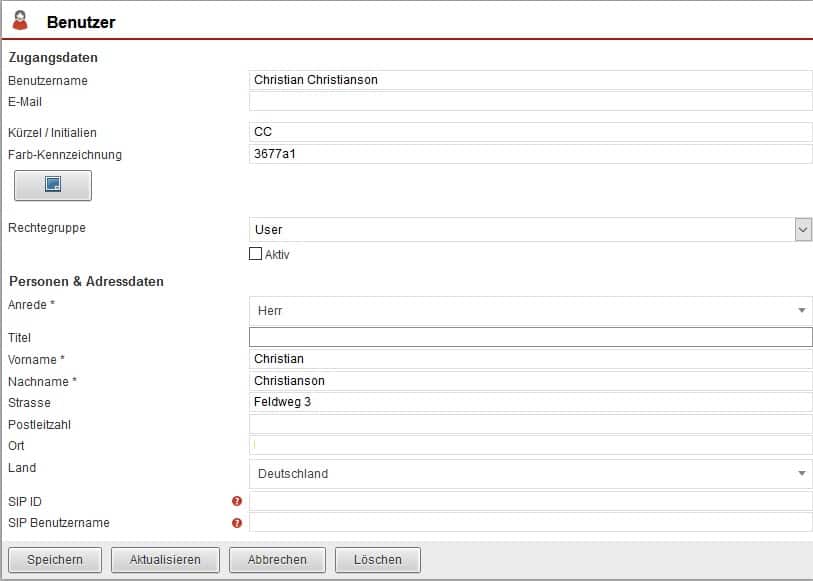Click the SIP Benutzername help icon
This screenshot has height=581, width=813.
pyautogui.click(x=237, y=523)
